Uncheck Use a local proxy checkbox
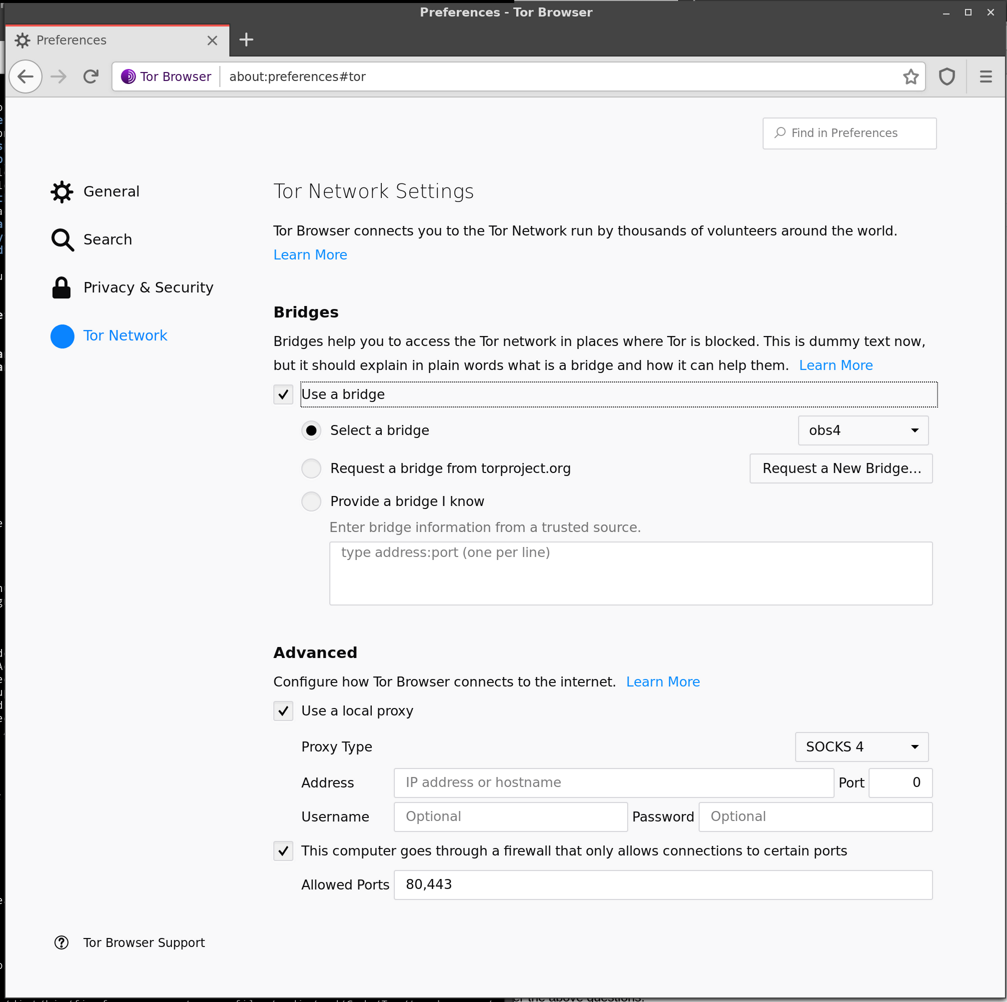This screenshot has width=1007, height=1002. tap(283, 711)
